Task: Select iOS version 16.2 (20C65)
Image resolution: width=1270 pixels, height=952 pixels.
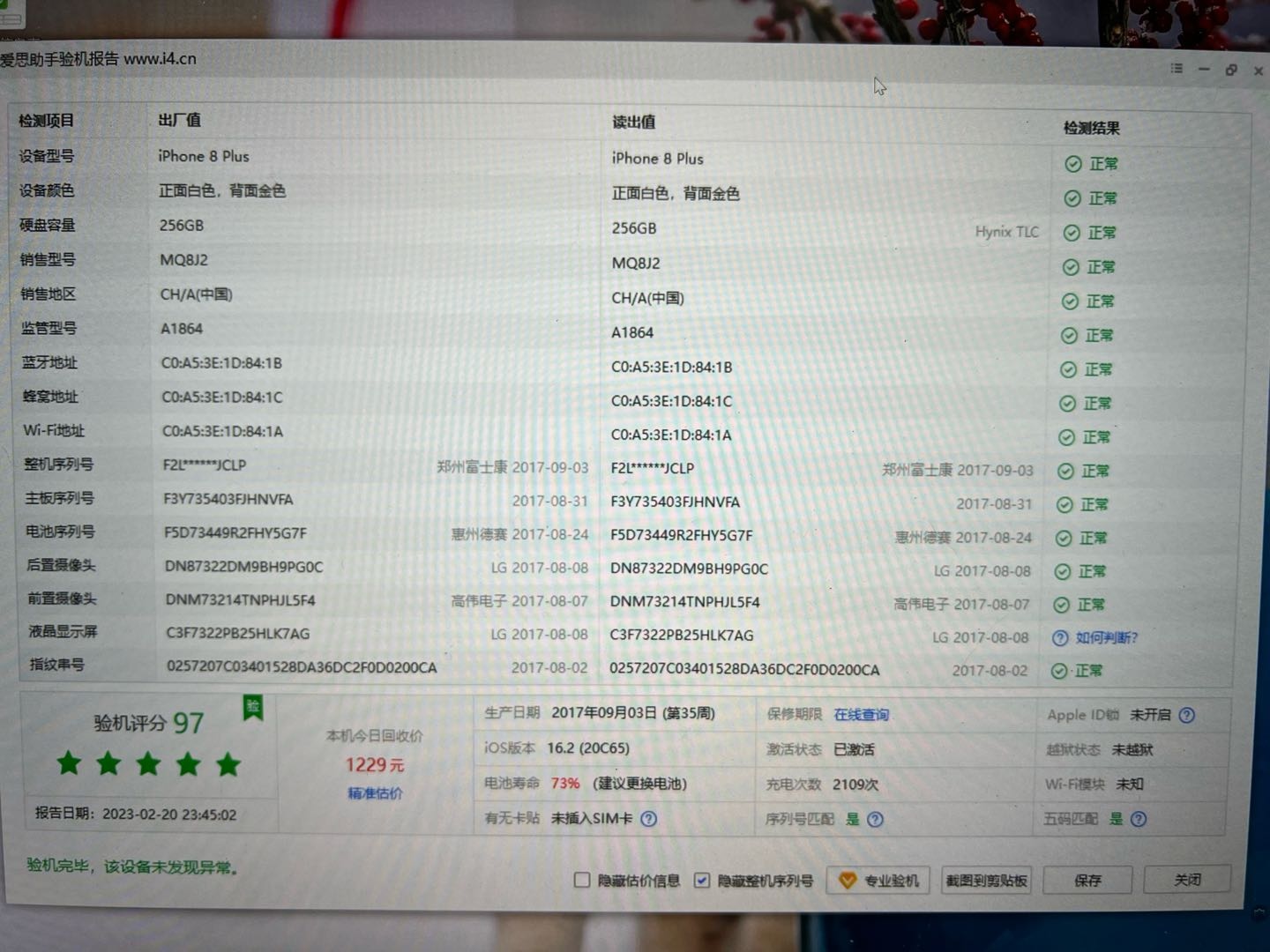Action: point(588,748)
